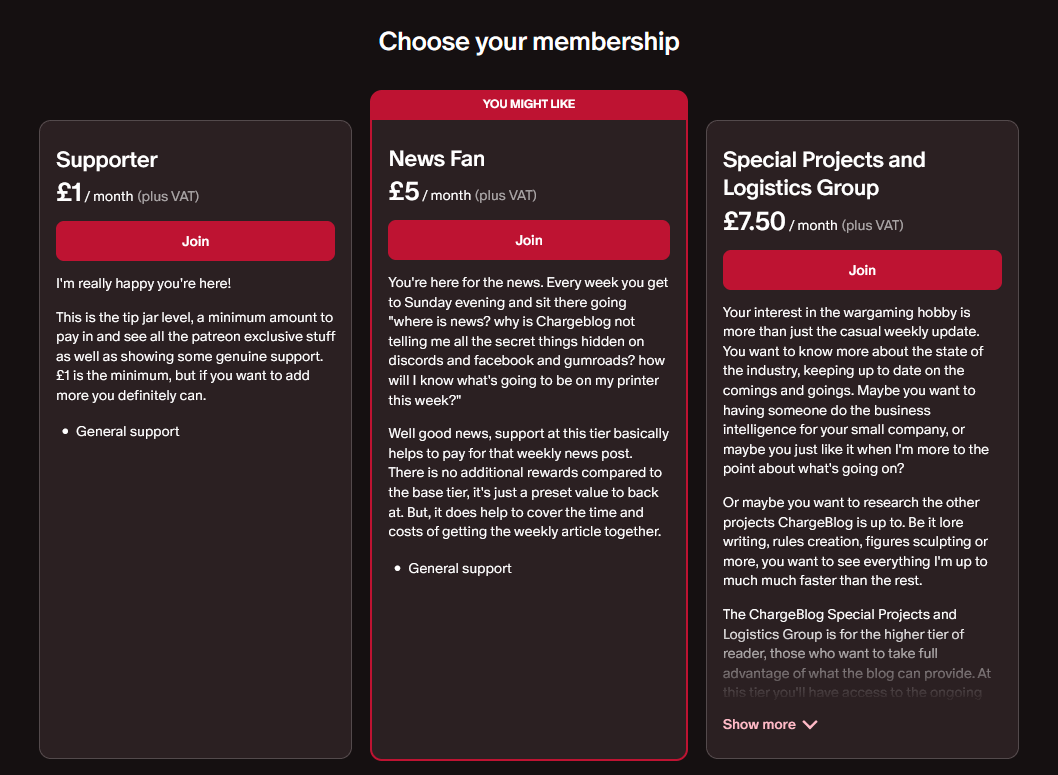Join the £7.50 Special Projects tier

[862, 270]
